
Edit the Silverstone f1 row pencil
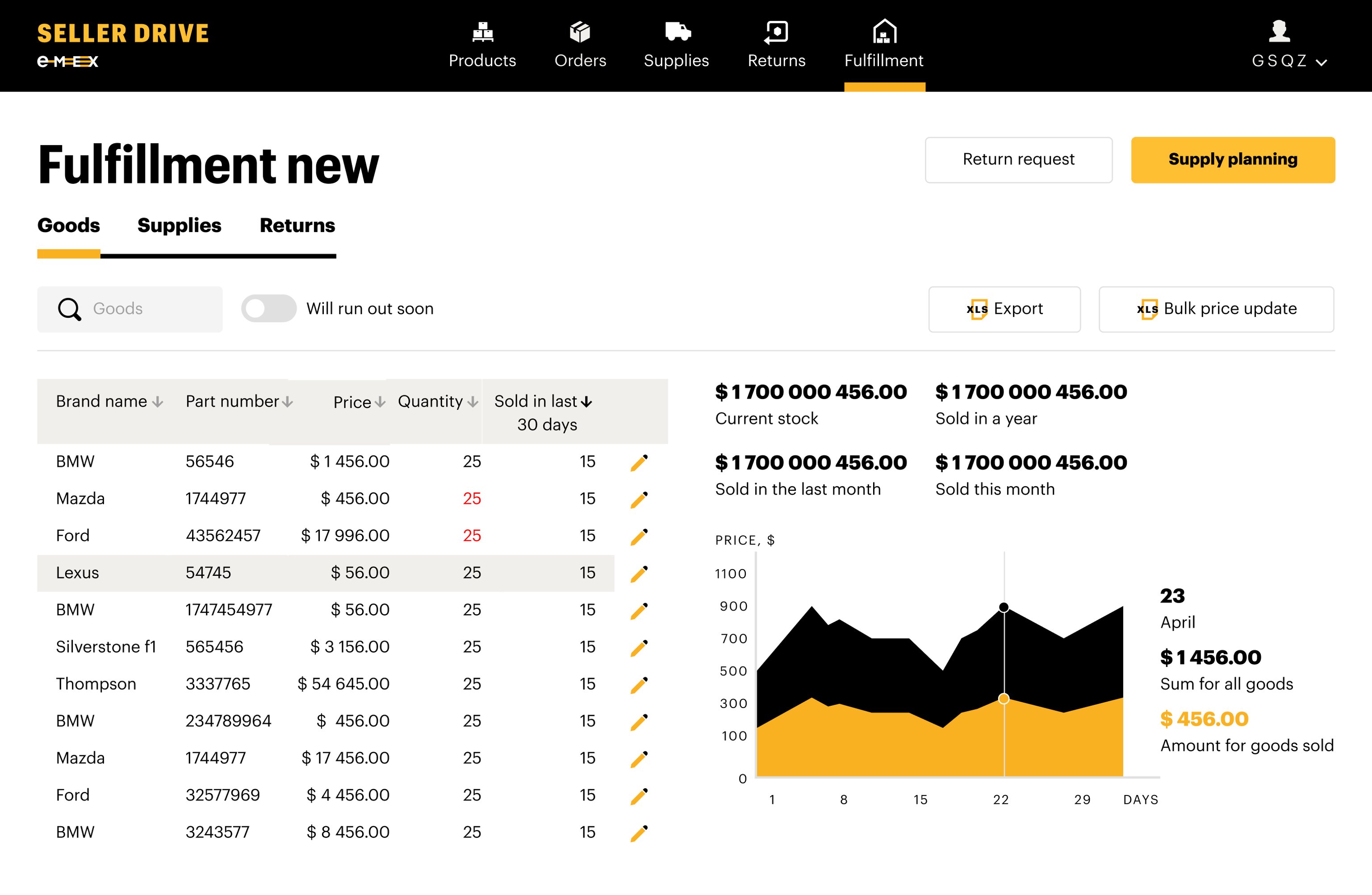[639, 648]
